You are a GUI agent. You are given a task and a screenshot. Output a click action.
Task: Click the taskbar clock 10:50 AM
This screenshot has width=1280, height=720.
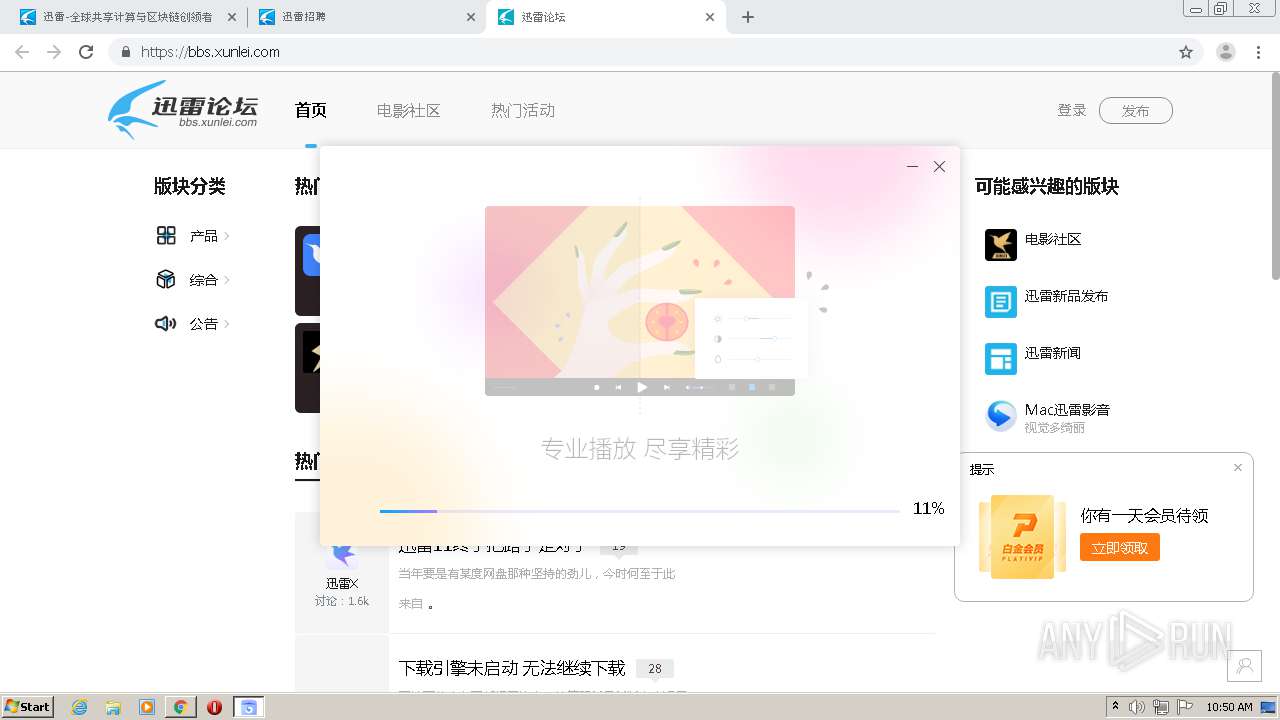[x=1229, y=707]
